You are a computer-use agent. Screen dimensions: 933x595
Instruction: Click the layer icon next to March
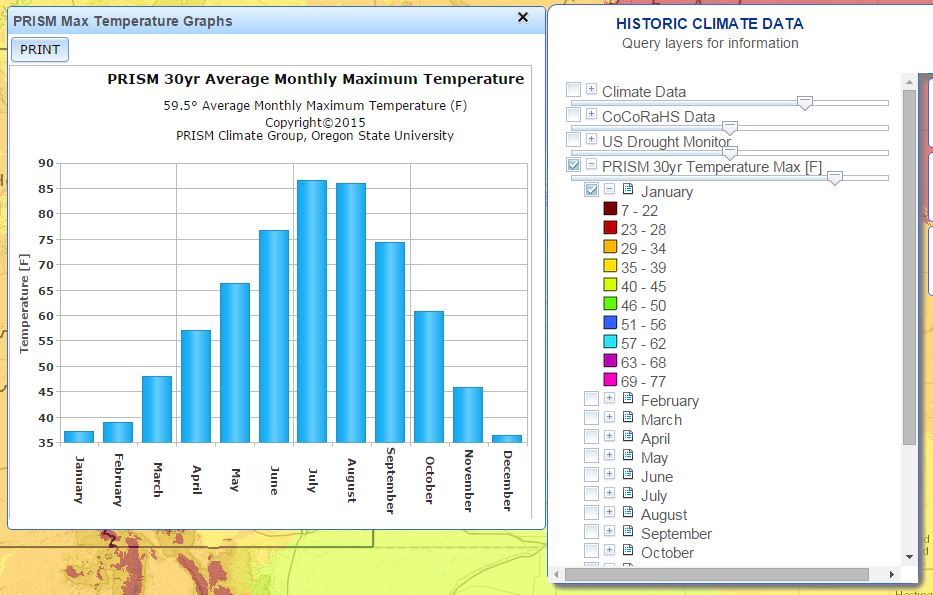[x=628, y=418]
